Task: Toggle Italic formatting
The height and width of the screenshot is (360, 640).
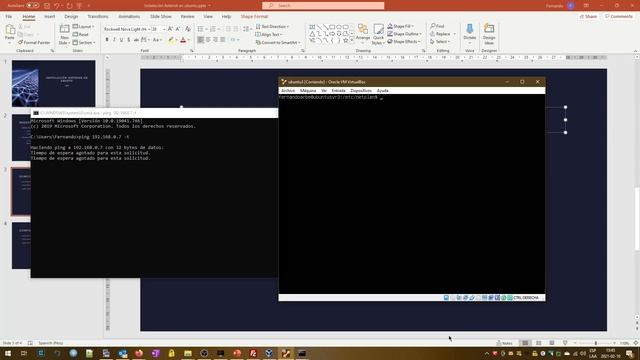Action: (x=114, y=40)
